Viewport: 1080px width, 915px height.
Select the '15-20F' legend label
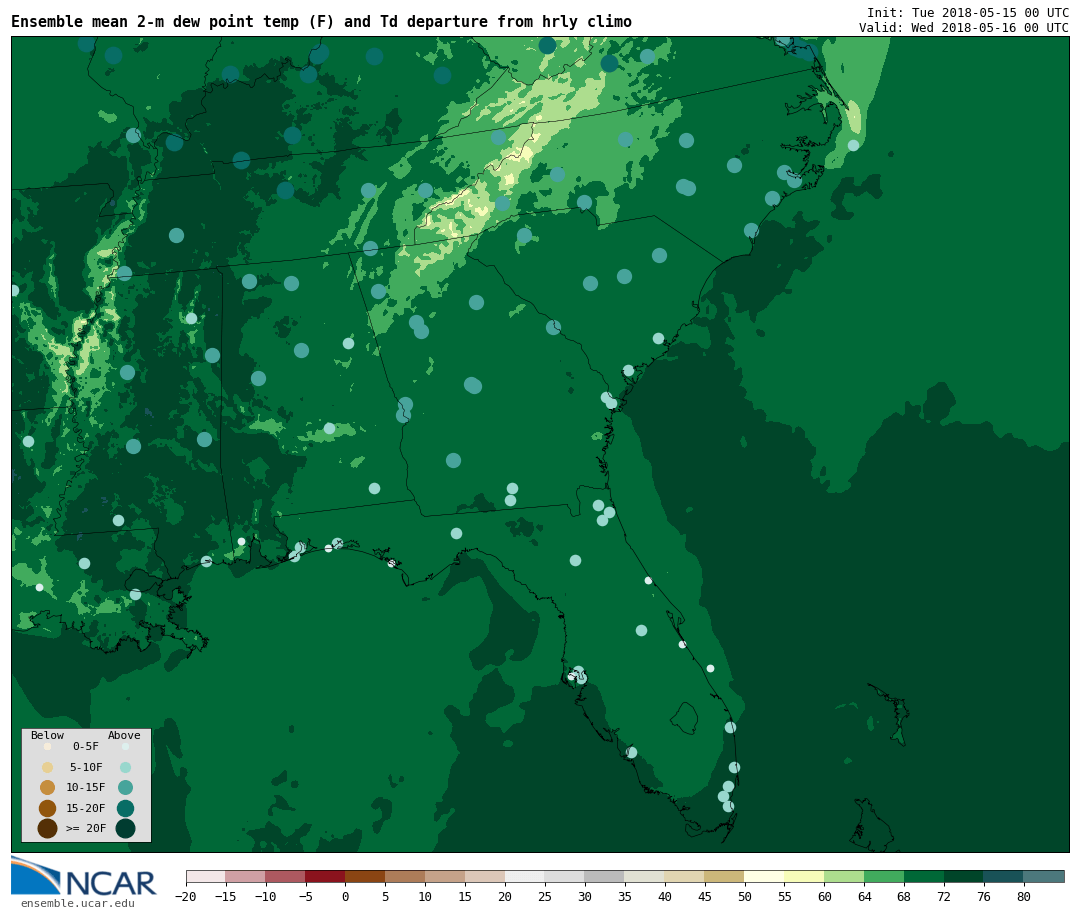click(86, 808)
